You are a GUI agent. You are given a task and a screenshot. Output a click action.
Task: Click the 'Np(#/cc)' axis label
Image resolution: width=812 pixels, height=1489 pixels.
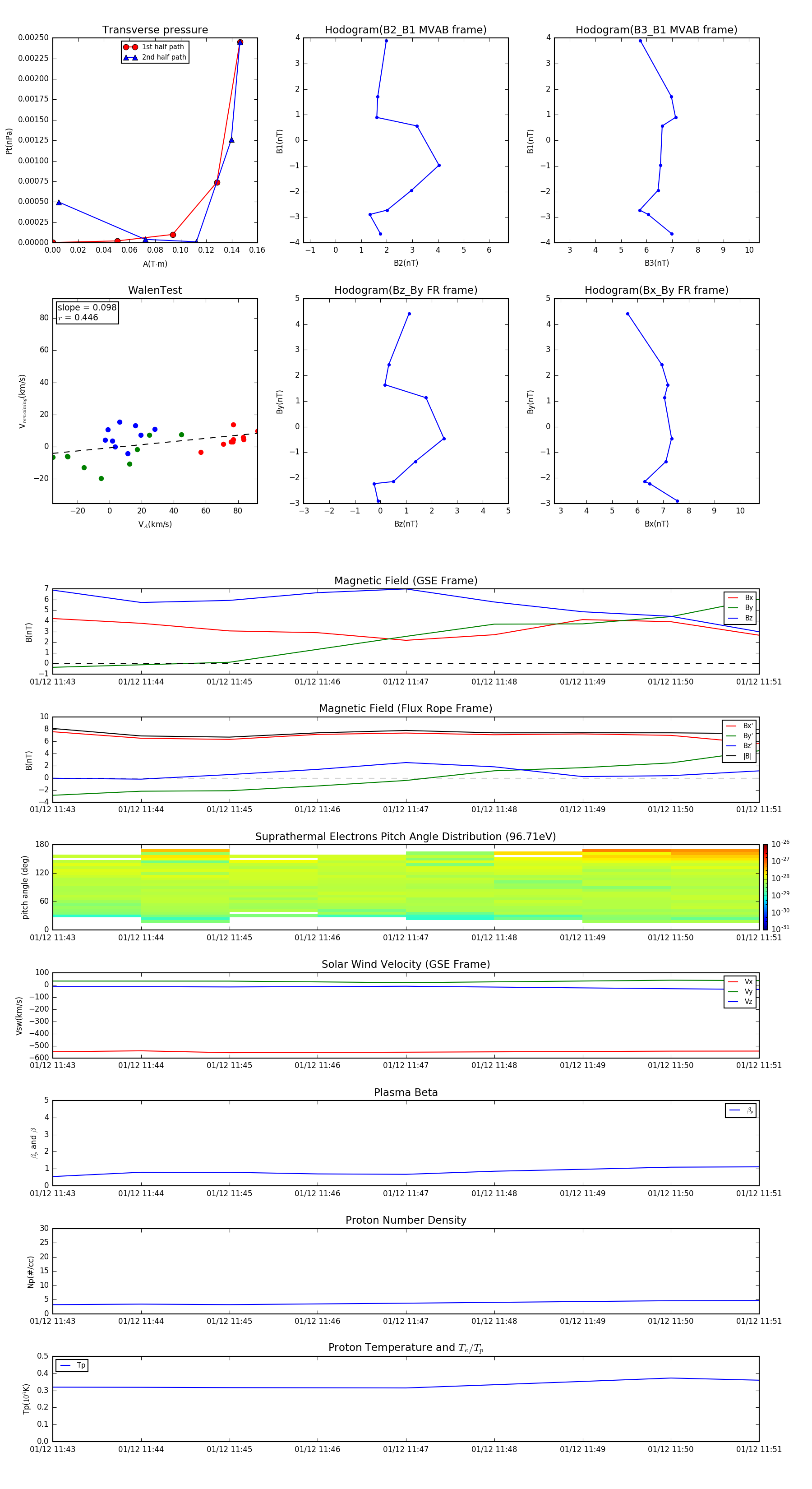pos(30,1272)
